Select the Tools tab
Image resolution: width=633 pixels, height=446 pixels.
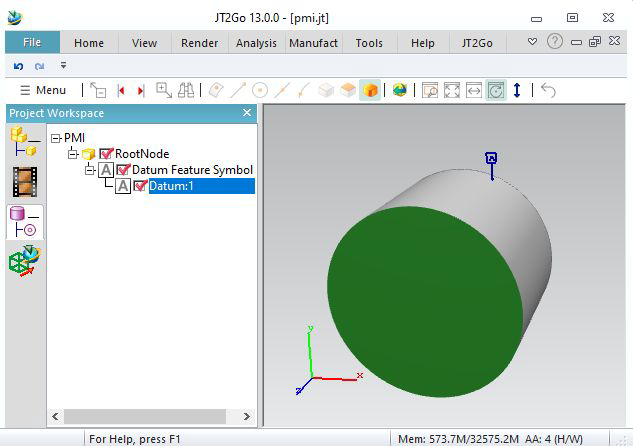(369, 43)
